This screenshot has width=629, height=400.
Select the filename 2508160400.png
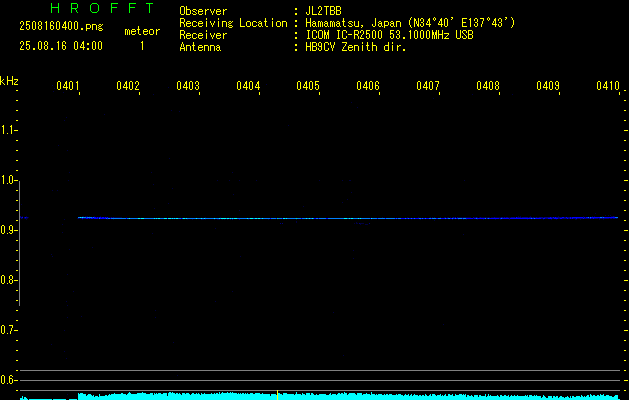point(61,26)
